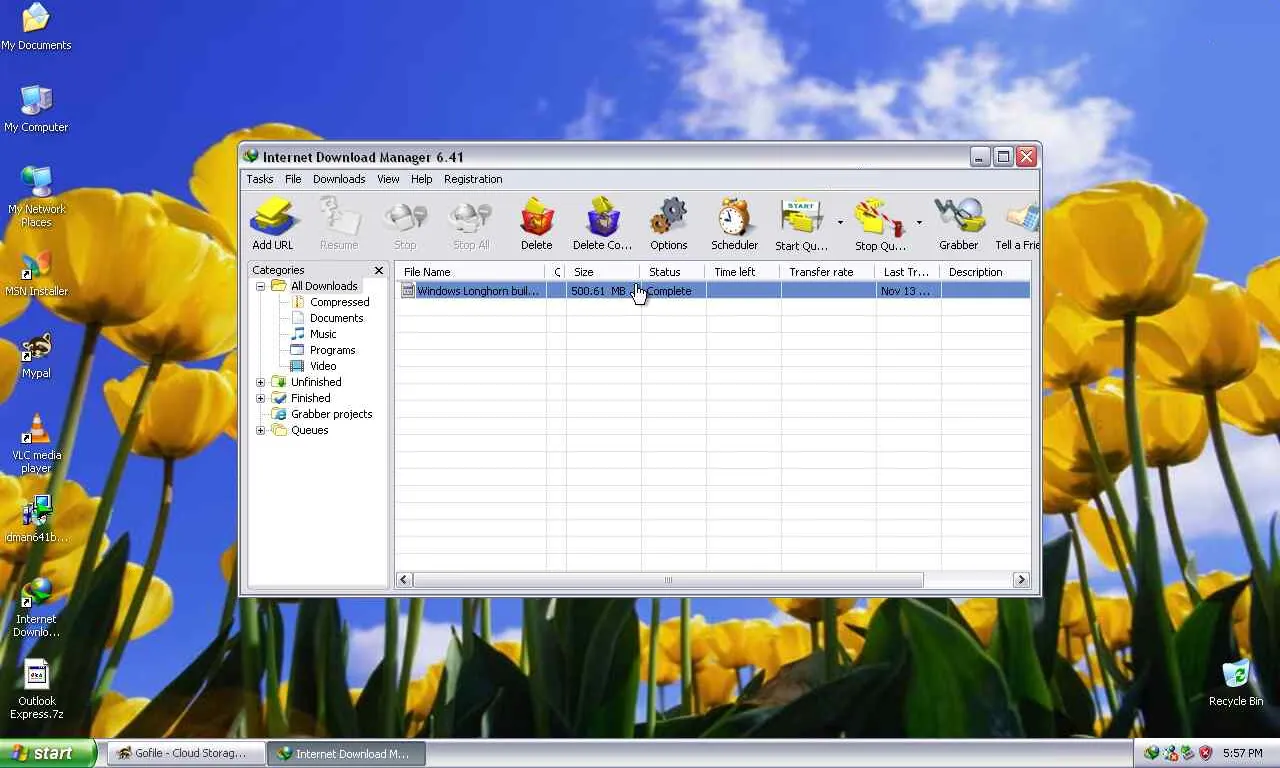Click the IDM icon in the system tray

[1152, 753]
